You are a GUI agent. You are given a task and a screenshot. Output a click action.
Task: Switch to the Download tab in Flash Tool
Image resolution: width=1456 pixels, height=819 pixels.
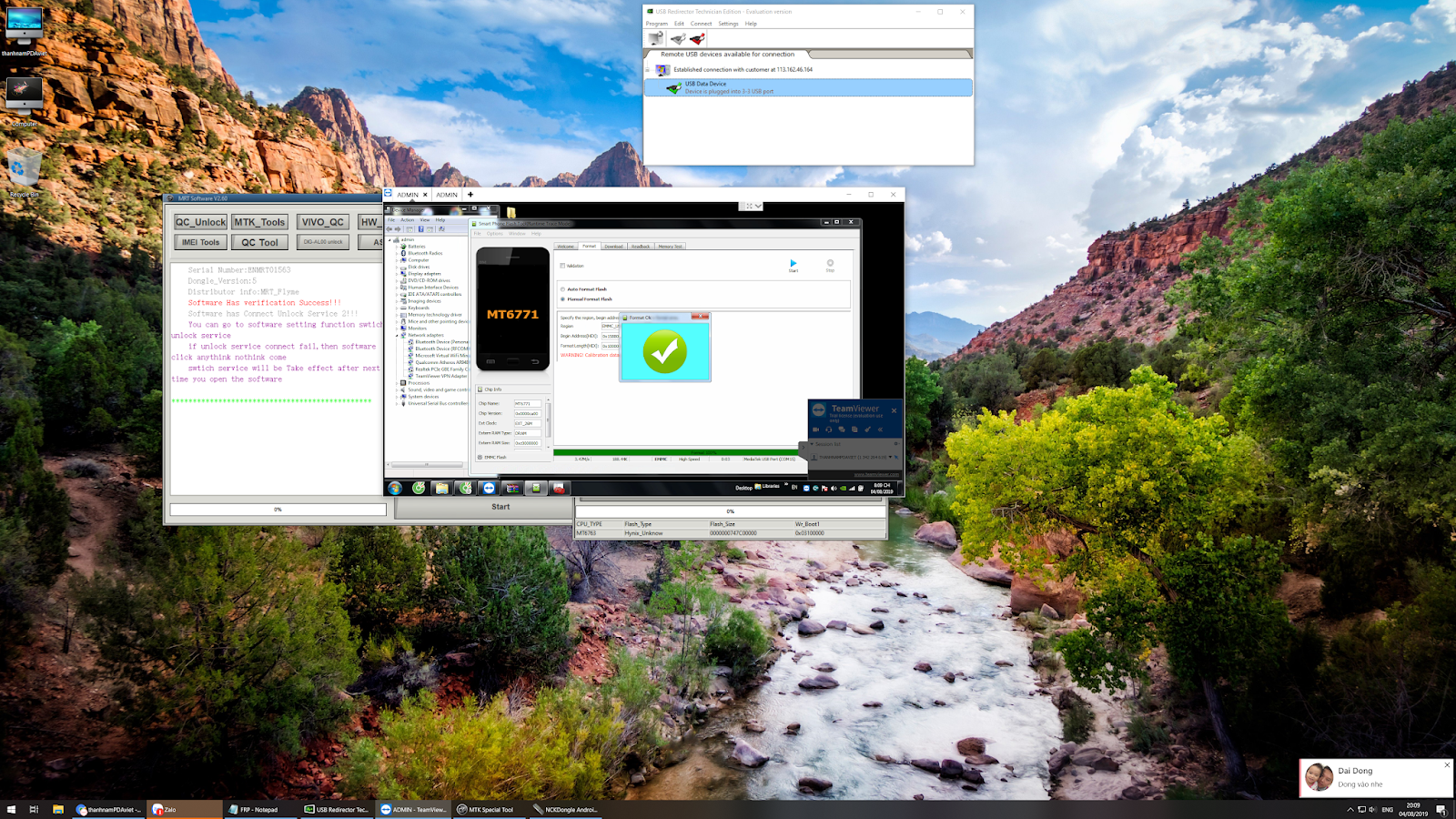pos(614,246)
